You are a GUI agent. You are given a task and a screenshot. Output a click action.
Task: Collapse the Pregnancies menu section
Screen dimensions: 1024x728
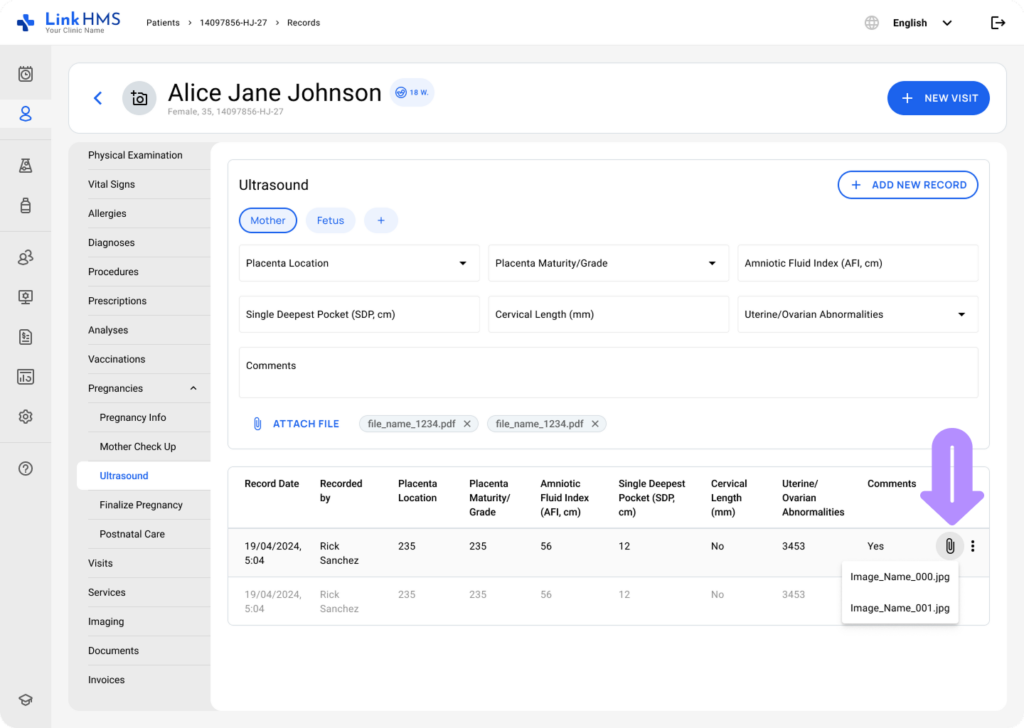click(193, 388)
